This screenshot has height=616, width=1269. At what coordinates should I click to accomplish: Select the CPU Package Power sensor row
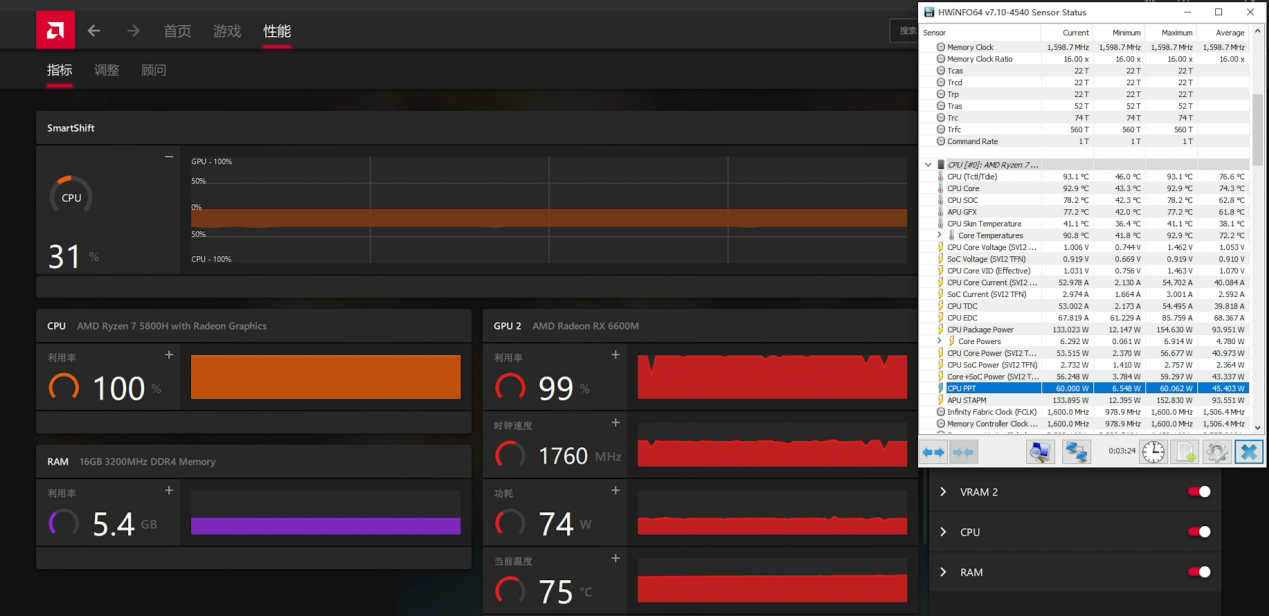[x=980, y=329]
